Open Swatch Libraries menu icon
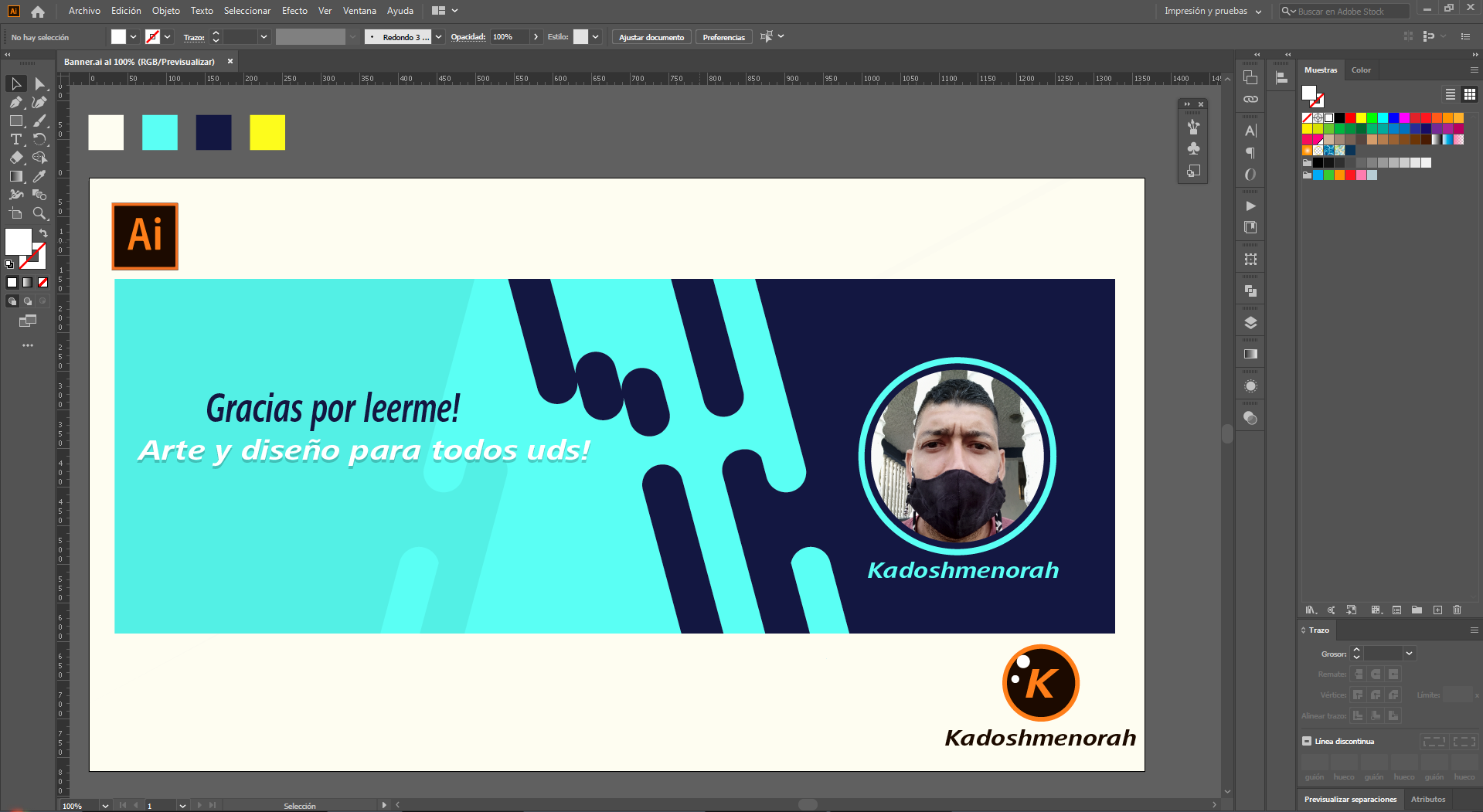1483x812 pixels. [x=1311, y=610]
